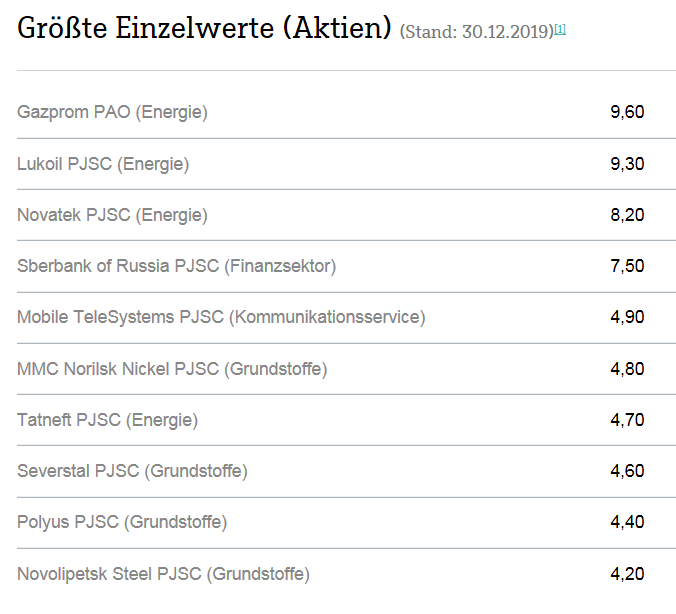
Task: Click the 4,20 value for Novolipetsk Steel
Action: (x=627, y=574)
